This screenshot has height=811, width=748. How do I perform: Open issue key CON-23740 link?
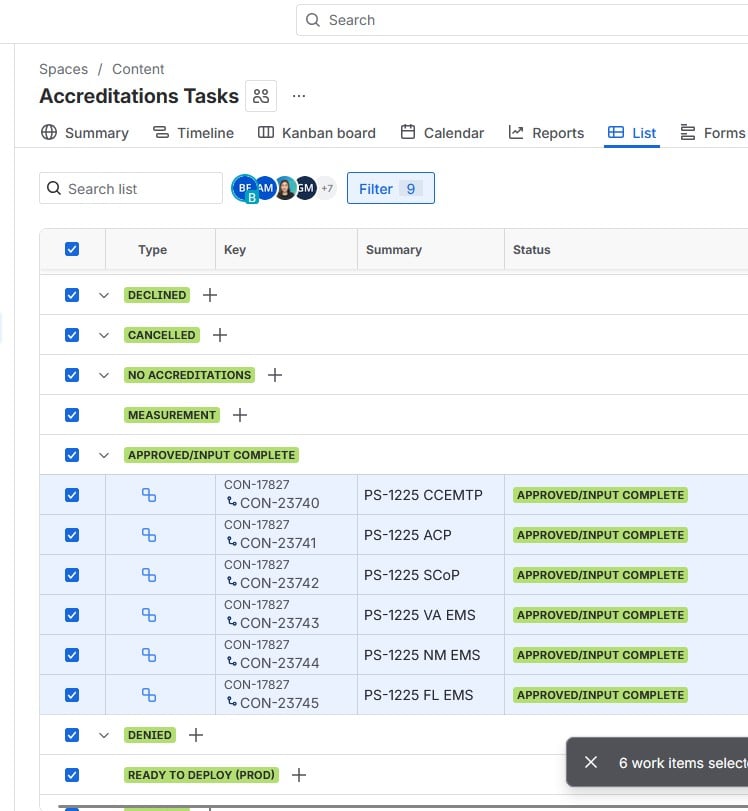[x=279, y=503]
